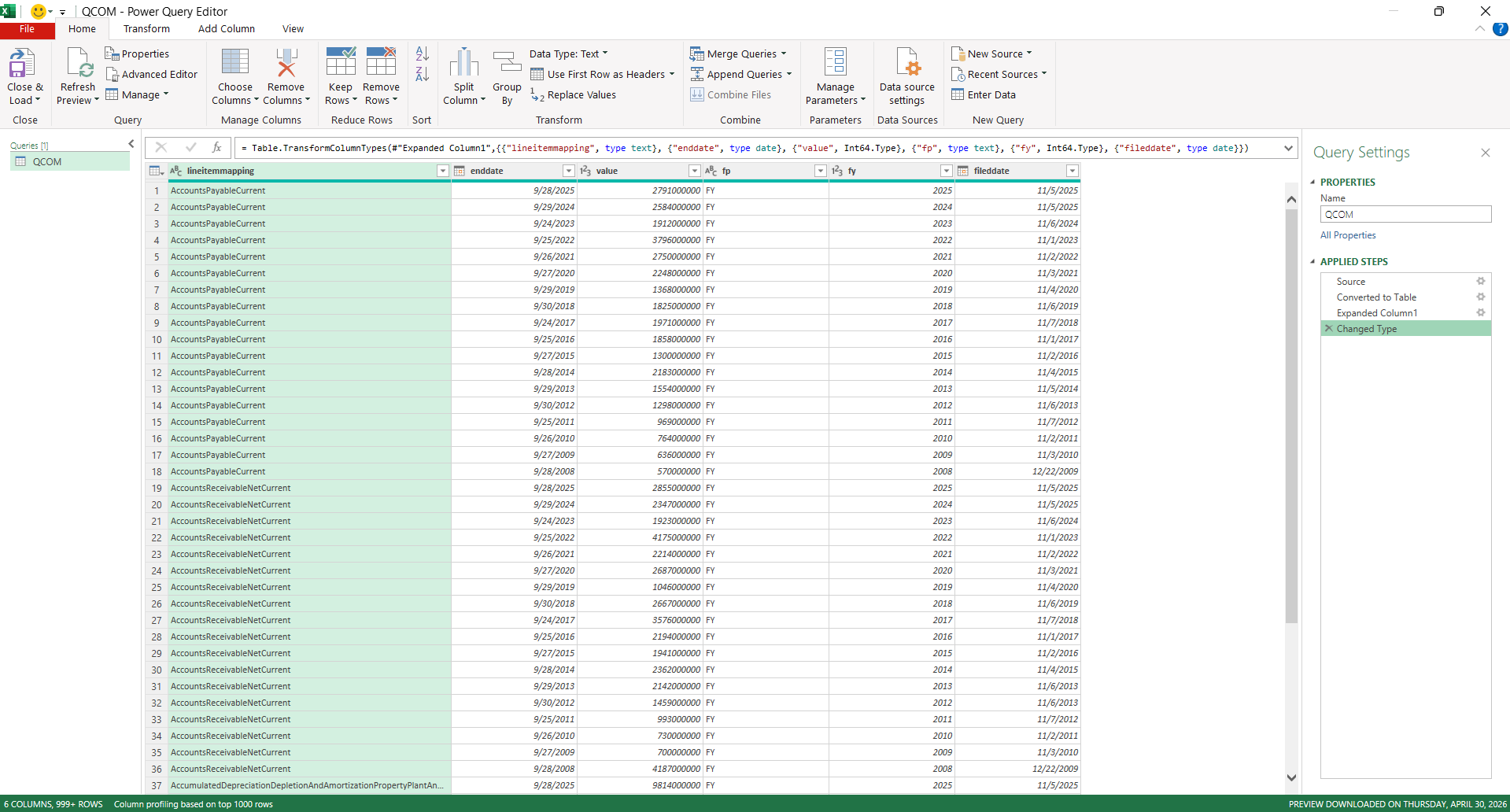Switch to the View tab
This screenshot has height=812, width=1510.
[x=293, y=29]
